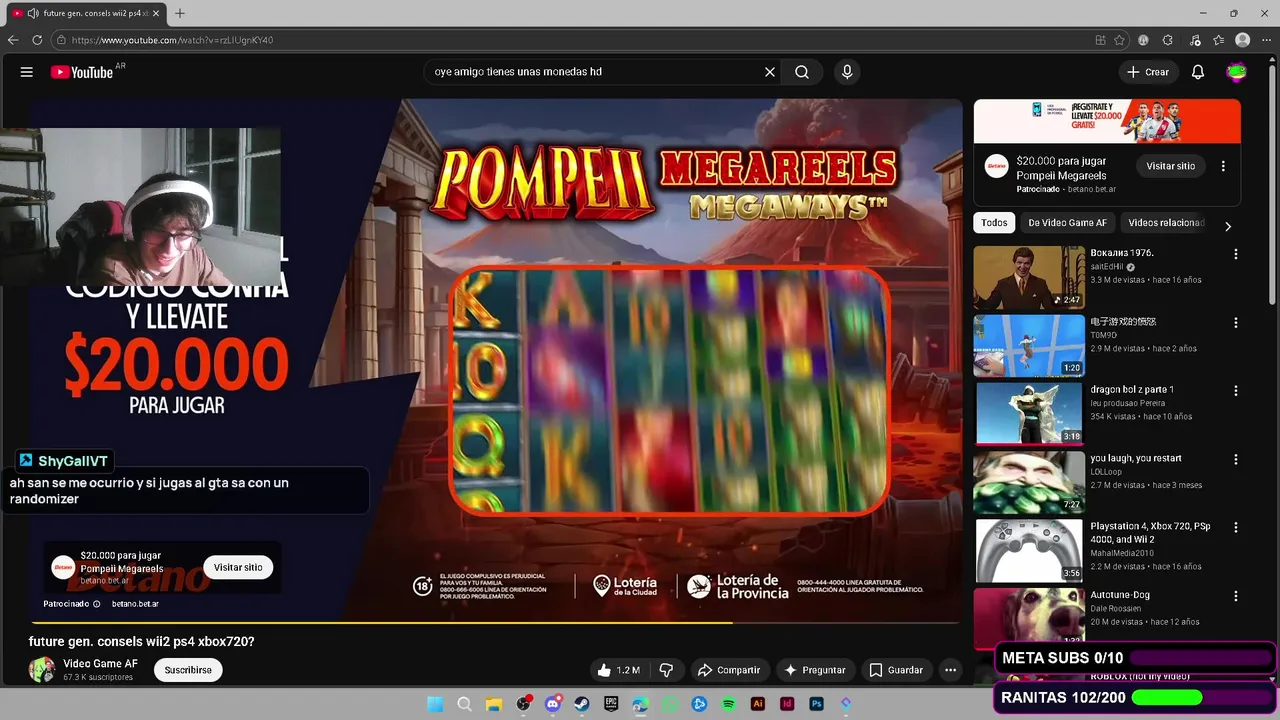This screenshot has width=1280, height=720.
Task: Open the YouTube hamburger guide menu
Action: [27, 72]
